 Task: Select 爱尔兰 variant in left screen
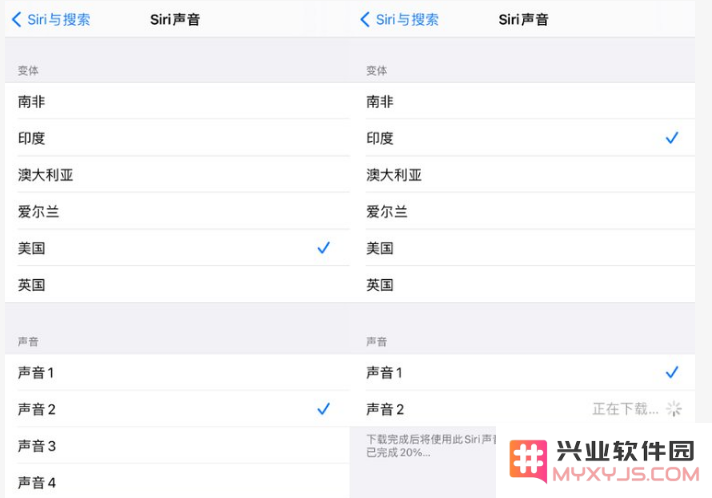tap(177, 212)
